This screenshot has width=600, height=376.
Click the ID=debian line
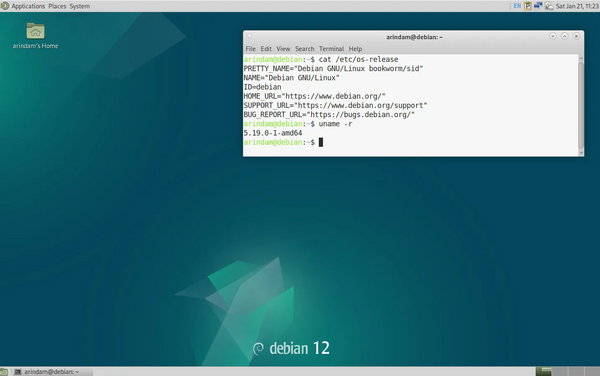coord(262,87)
